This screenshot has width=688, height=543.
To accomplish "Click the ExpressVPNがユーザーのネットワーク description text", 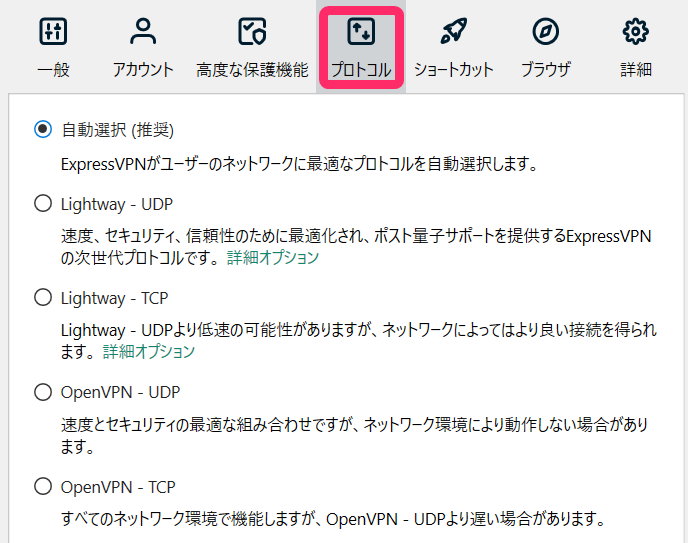I will tap(299, 164).
